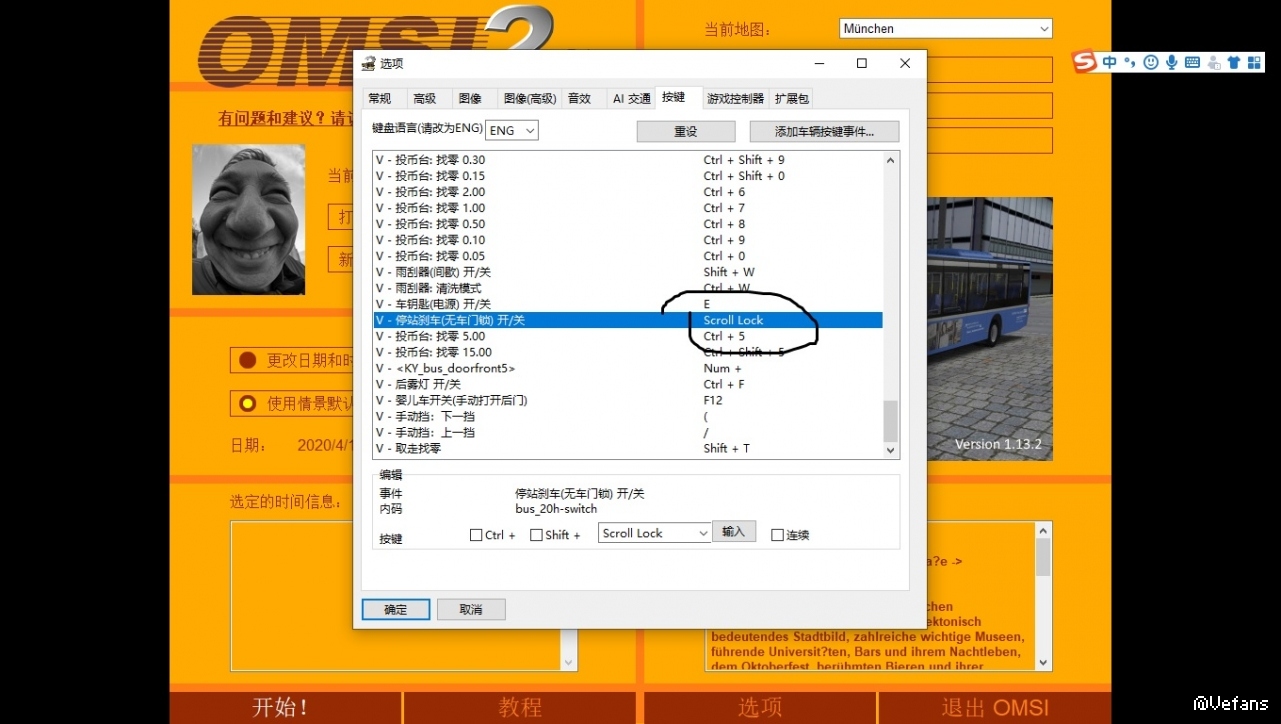Tick the Shift + modifier checkbox
The height and width of the screenshot is (724, 1281).
[536, 535]
